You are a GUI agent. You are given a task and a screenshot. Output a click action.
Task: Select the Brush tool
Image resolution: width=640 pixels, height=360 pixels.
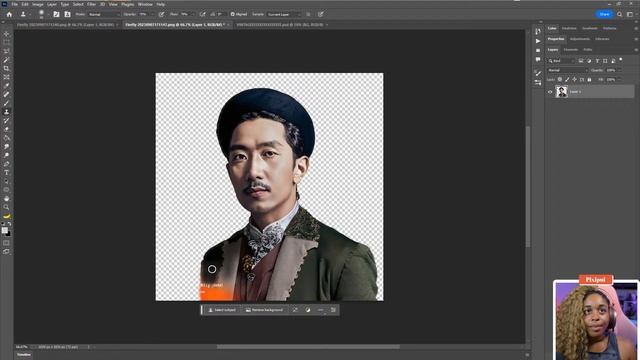[x=6, y=103]
